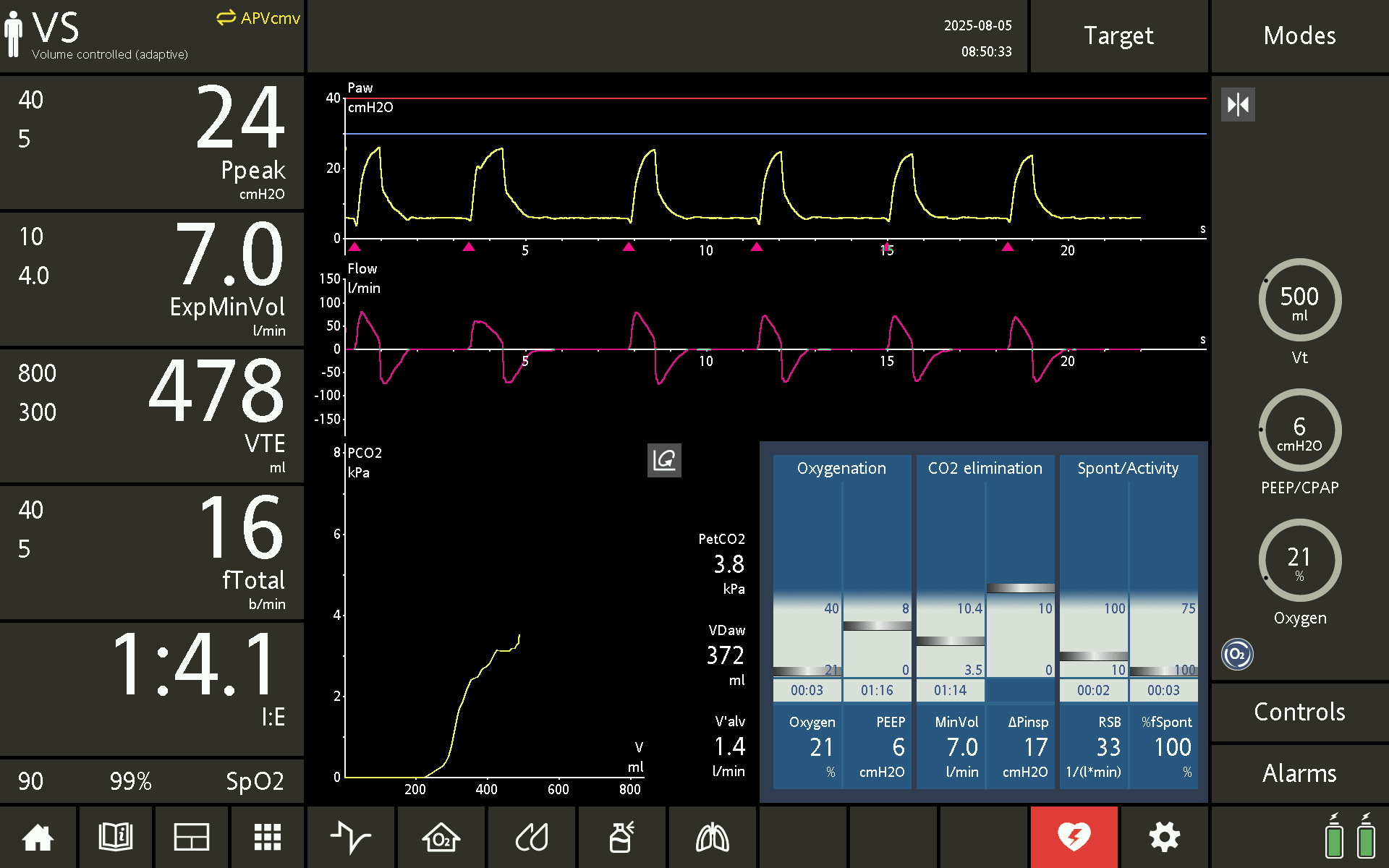Adjust the Vt 500 ml dial

coord(1299,300)
